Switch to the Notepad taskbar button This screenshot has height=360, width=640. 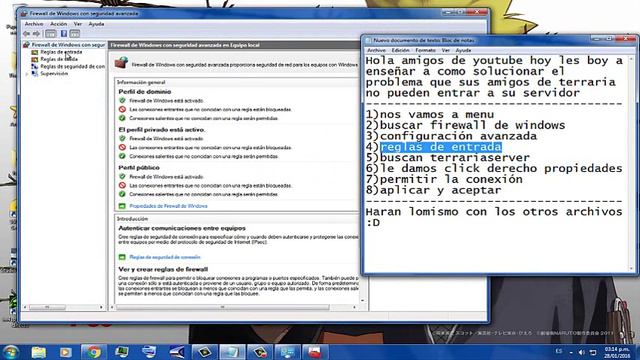tap(232, 352)
